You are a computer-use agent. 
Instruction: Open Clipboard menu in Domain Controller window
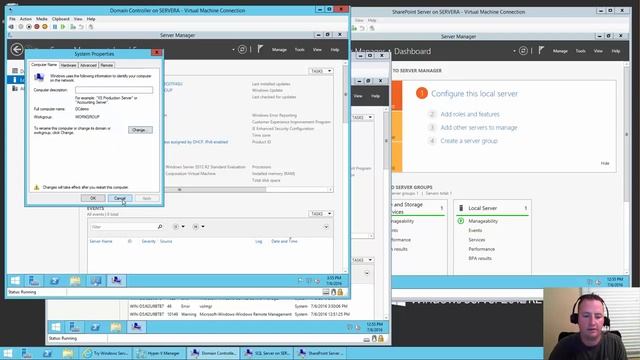(x=60, y=19)
